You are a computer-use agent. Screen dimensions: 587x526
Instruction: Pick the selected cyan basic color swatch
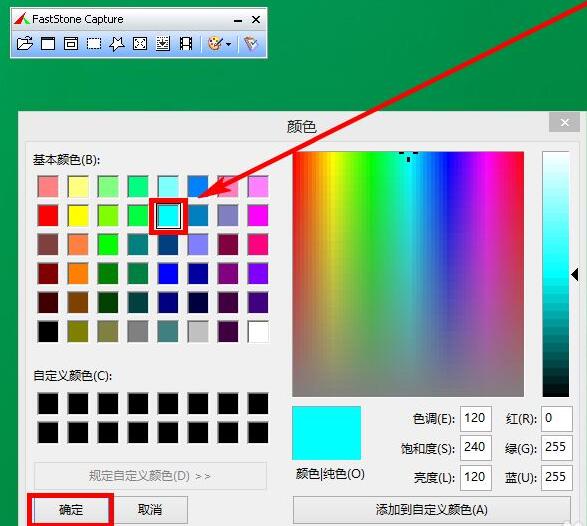click(168, 216)
